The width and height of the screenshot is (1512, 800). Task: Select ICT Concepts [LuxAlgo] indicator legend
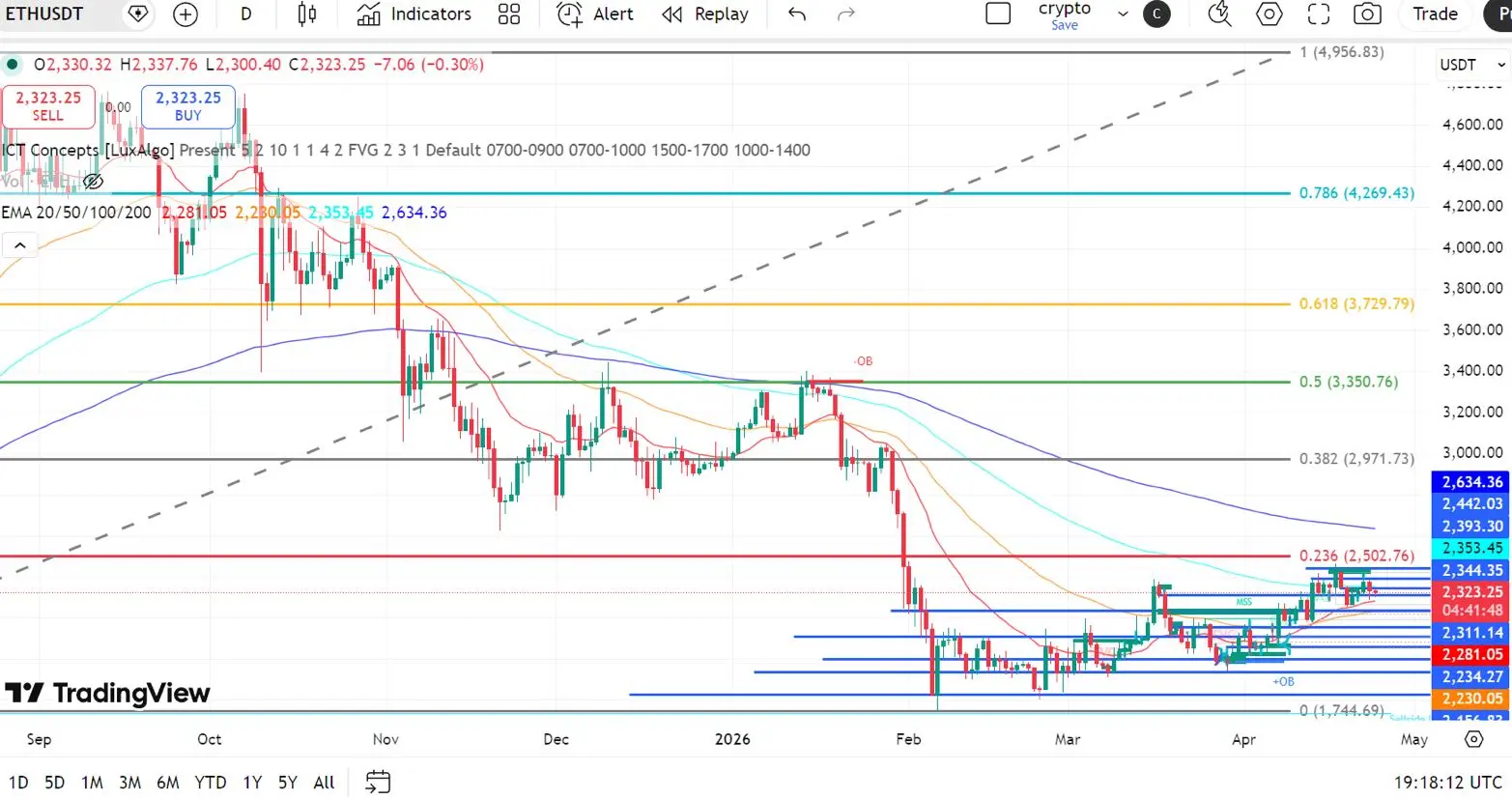tap(89, 150)
